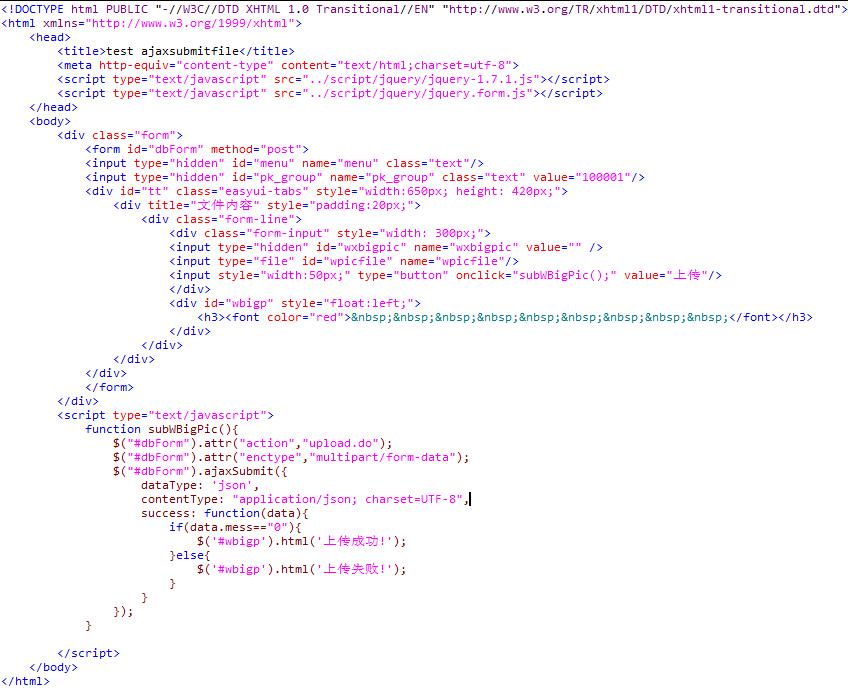This screenshot has width=848, height=690.
Task: Click the div class="form-input" line
Action: click(x=330, y=234)
